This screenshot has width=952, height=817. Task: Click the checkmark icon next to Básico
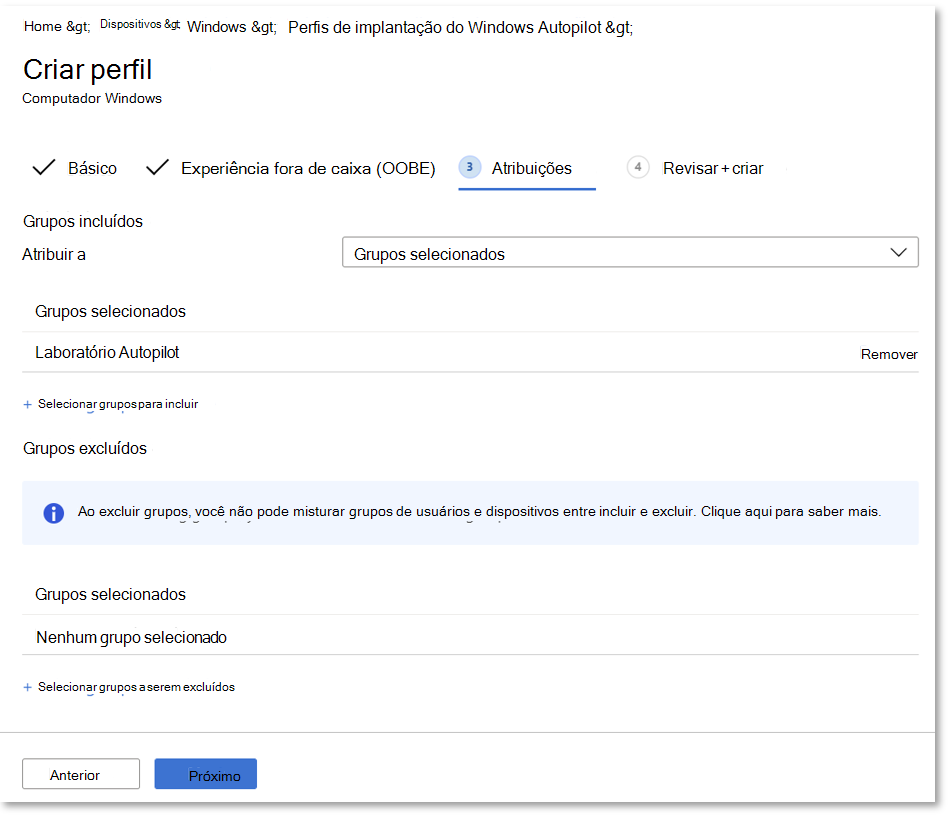(x=44, y=167)
